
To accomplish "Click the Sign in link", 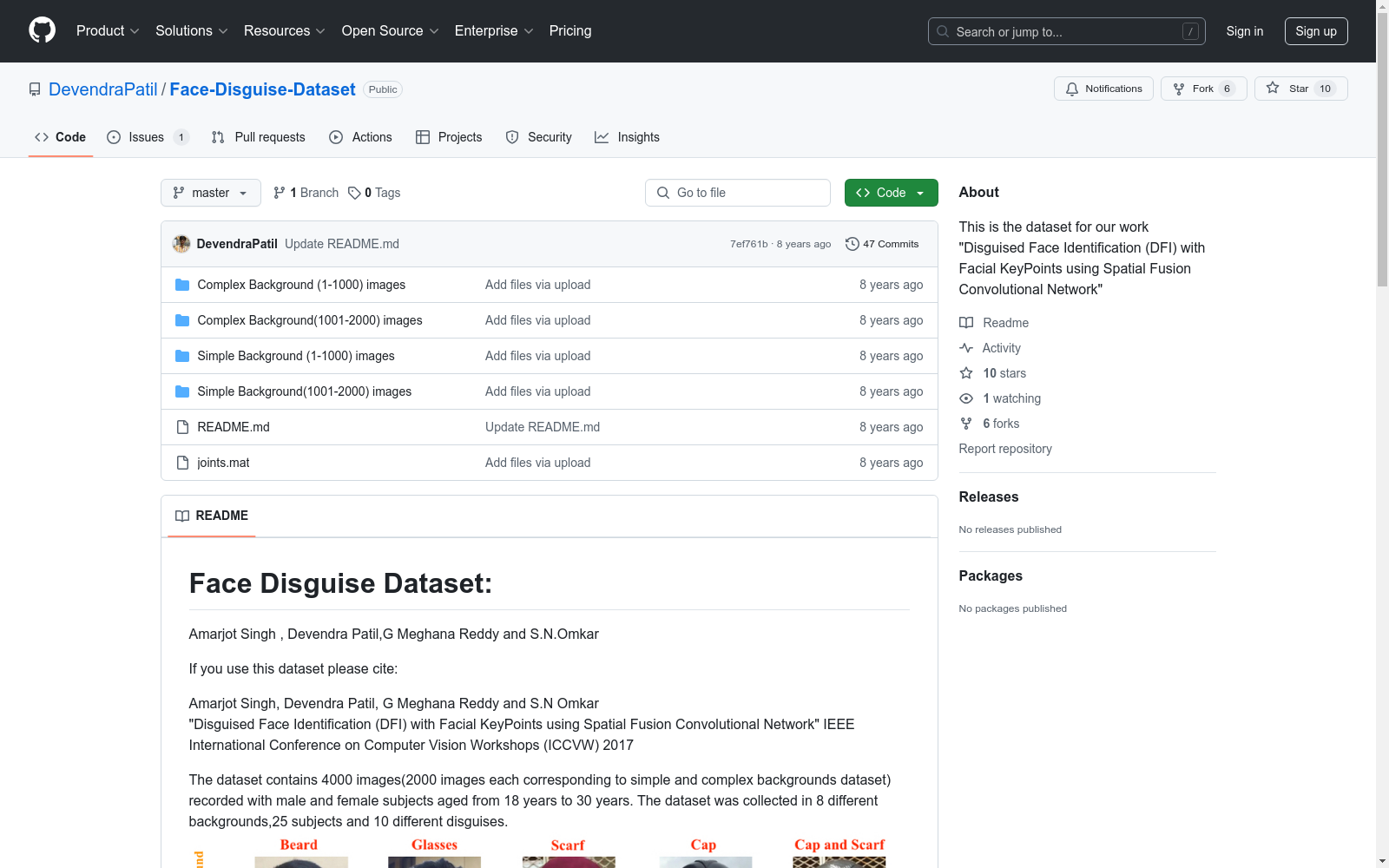I will (1245, 31).
